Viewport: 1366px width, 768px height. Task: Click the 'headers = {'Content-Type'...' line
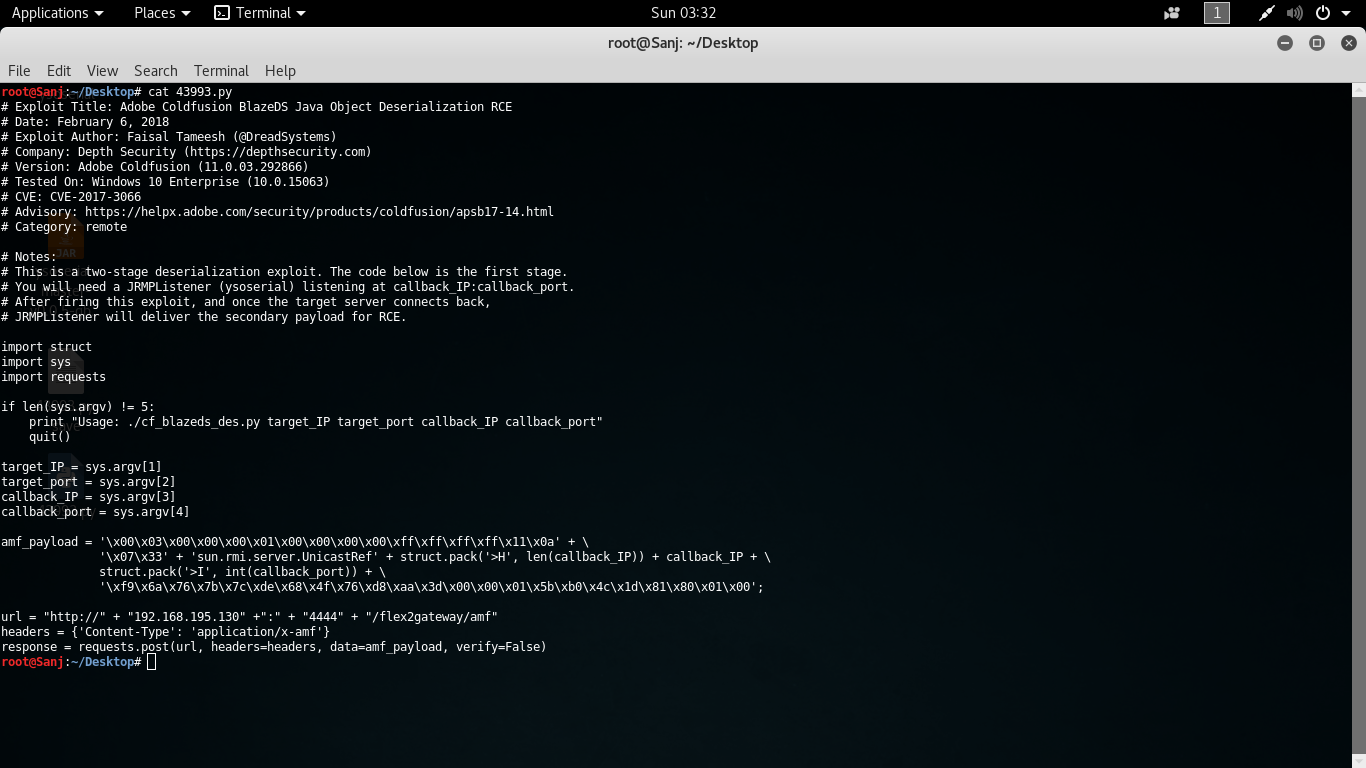pyautogui.click(x=165, y=632)
